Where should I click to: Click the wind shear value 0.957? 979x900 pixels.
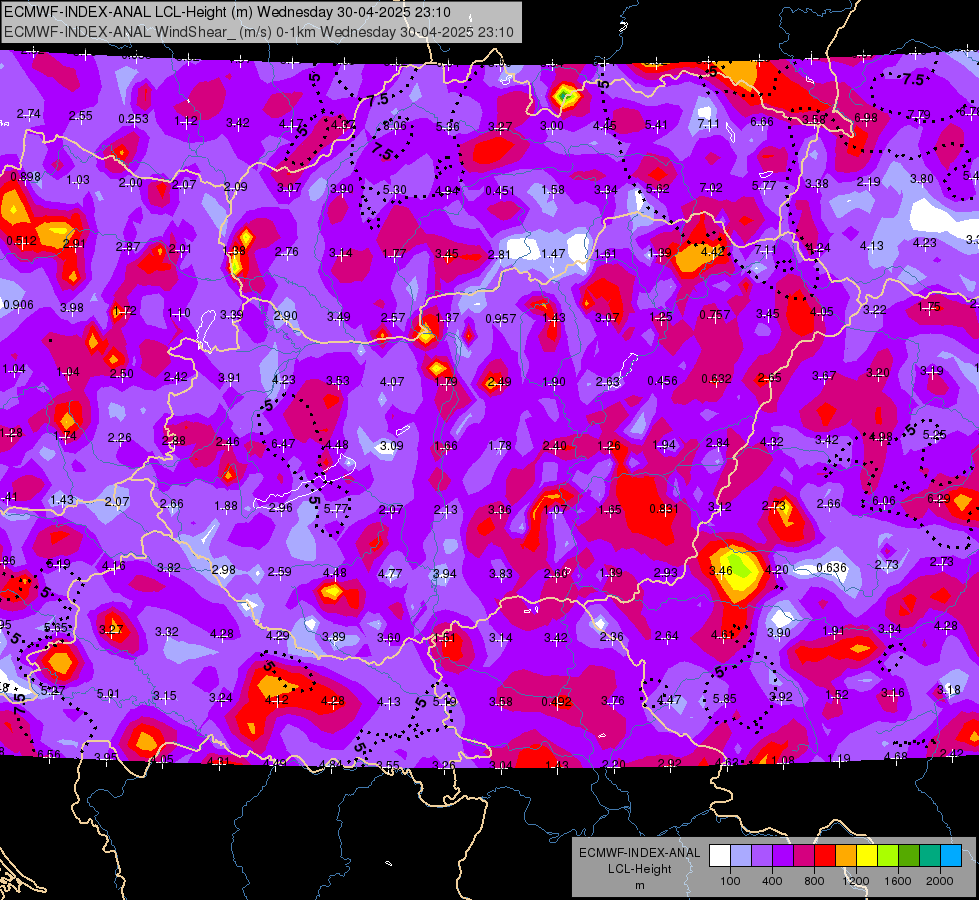501,319
